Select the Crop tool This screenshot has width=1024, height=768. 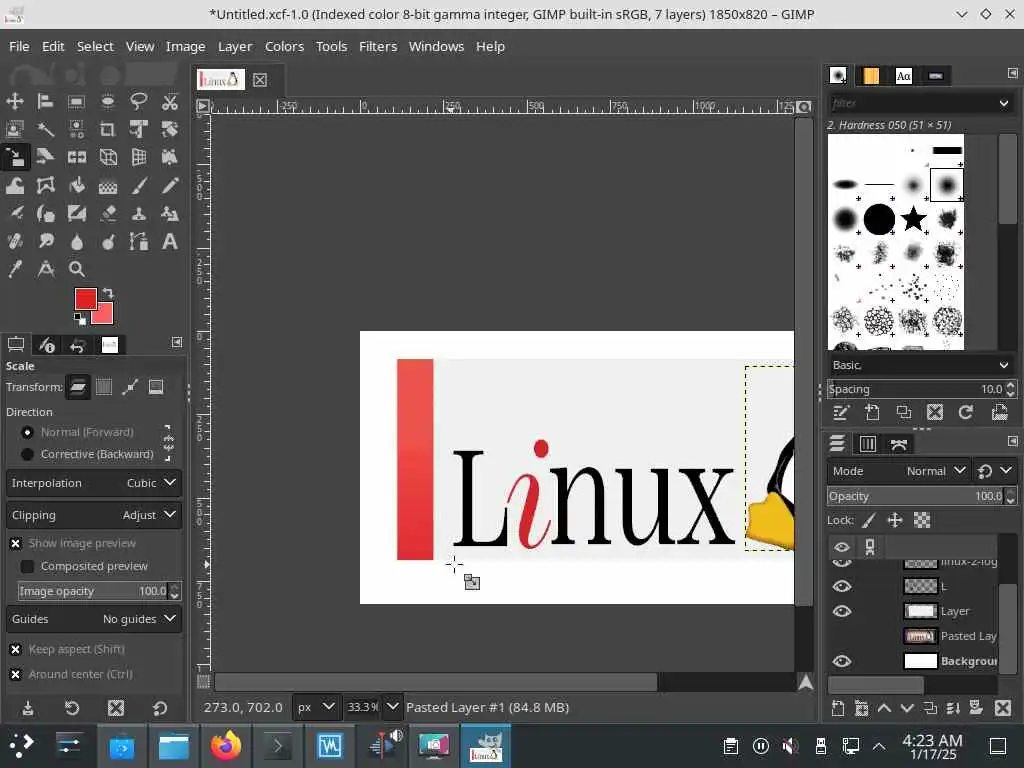click(108, 129)
